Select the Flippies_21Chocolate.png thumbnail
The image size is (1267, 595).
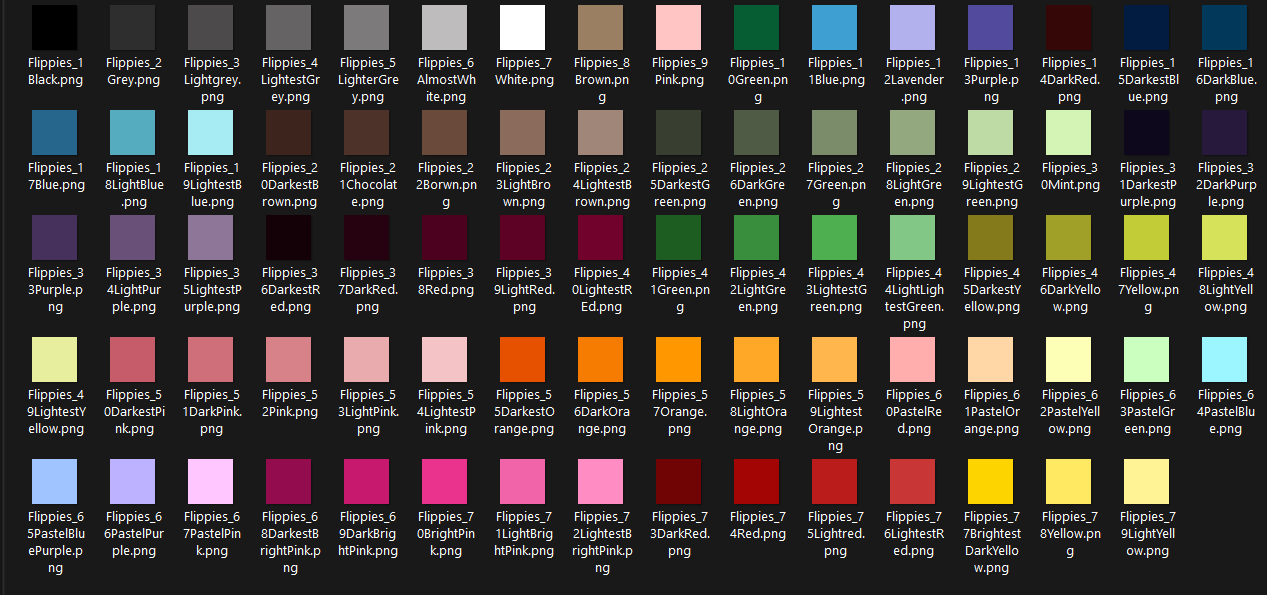(x=367, y=132)
